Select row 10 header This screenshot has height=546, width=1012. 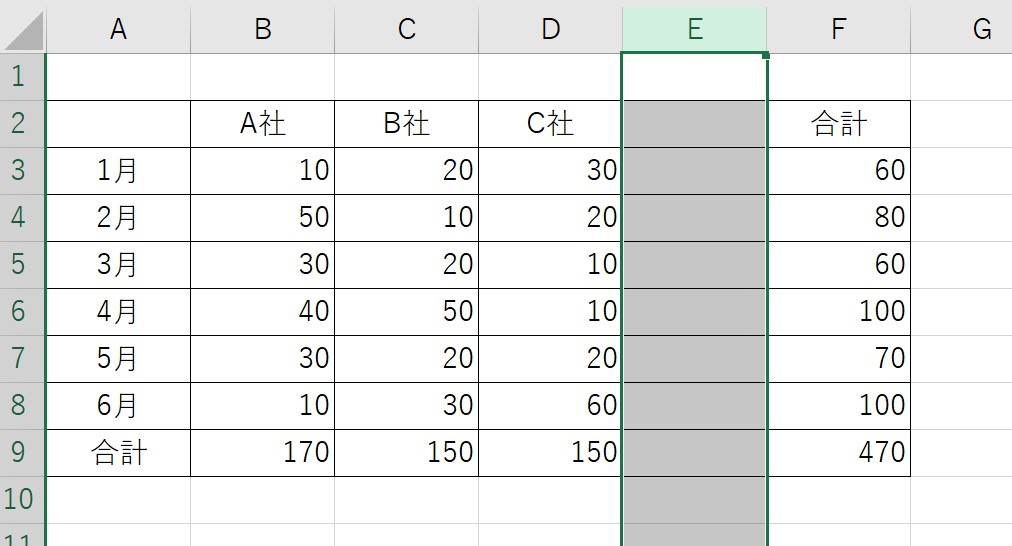point(22,499)
